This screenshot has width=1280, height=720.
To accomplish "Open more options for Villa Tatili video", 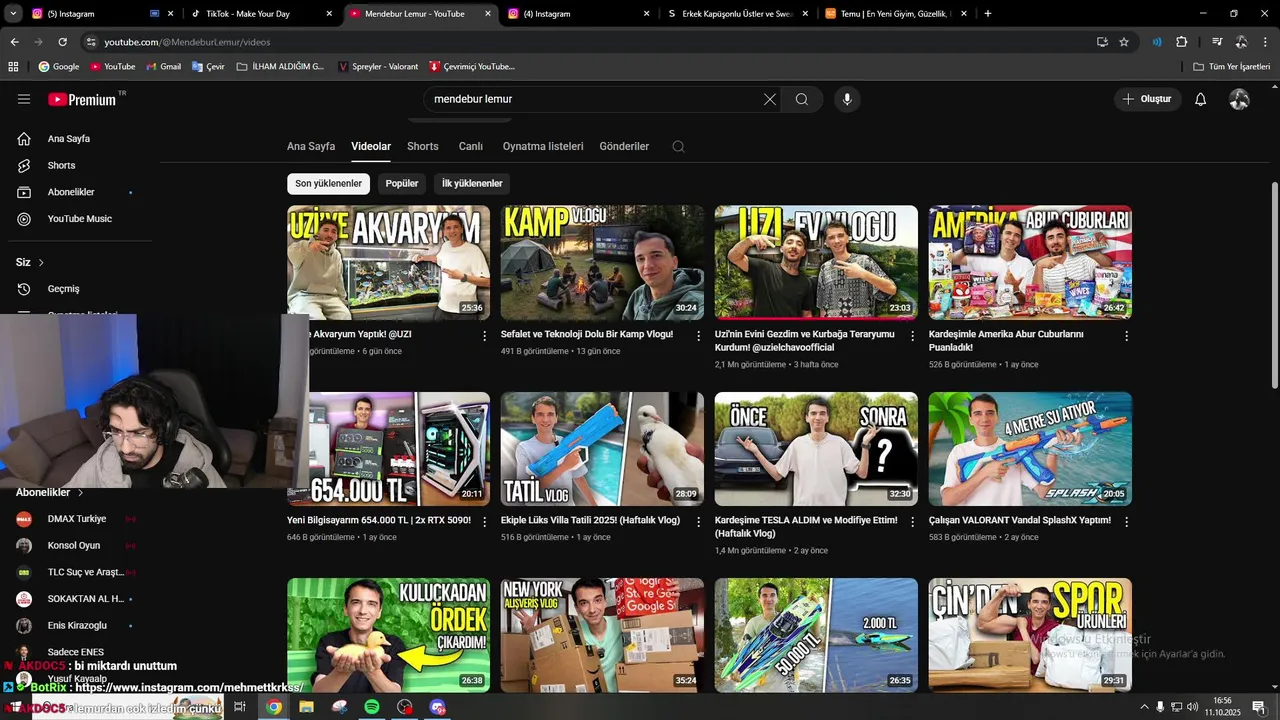I will 698,522.
